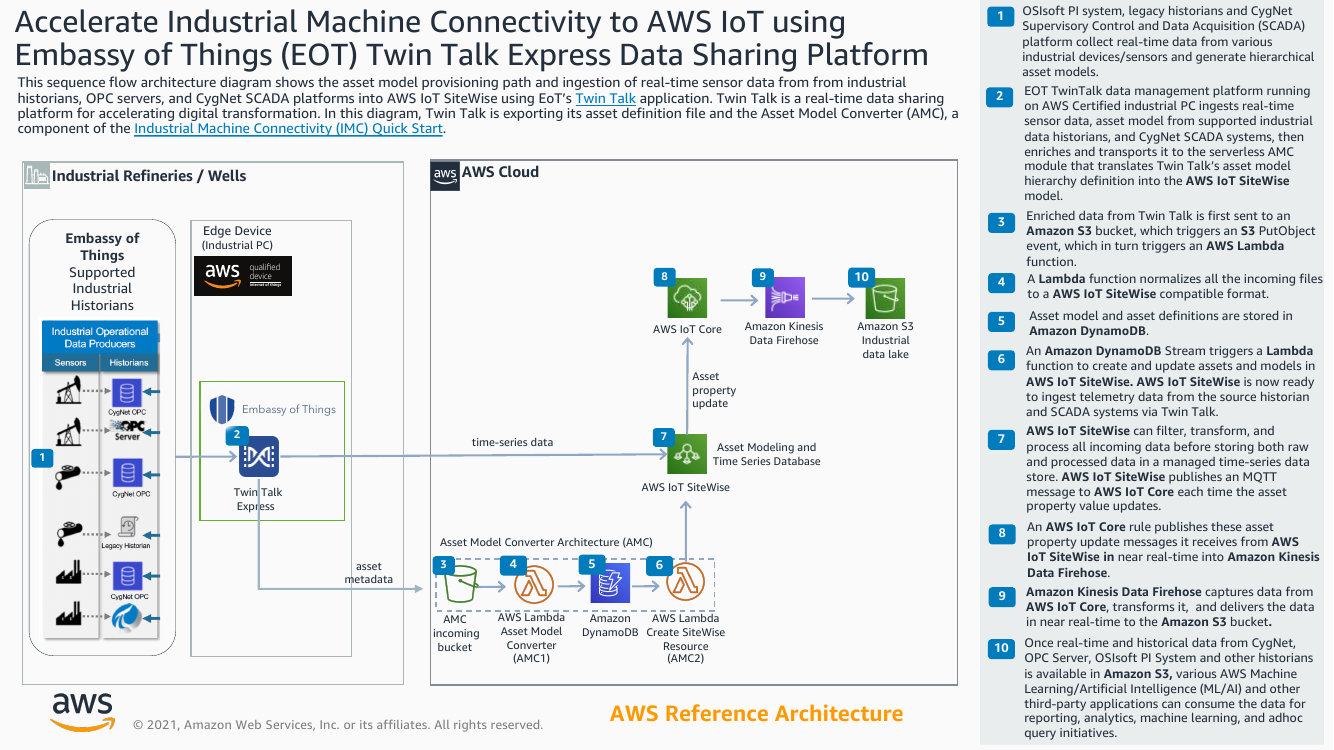The height and width of the screenshot is (750, 1334).
Task: Click the AWS logo in the footer
Action: (x=82, y=711)
